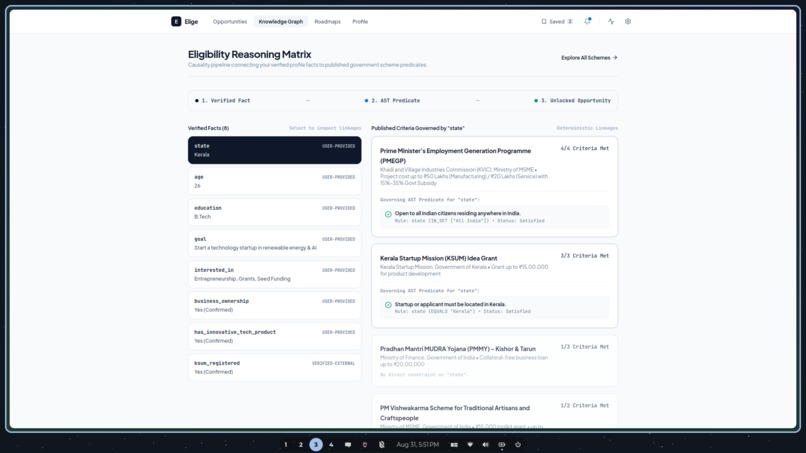Viewport: 806px width, 453px height.
Task: Click the Verified Facts (8) heading
Action: click(x=208, y=128)
